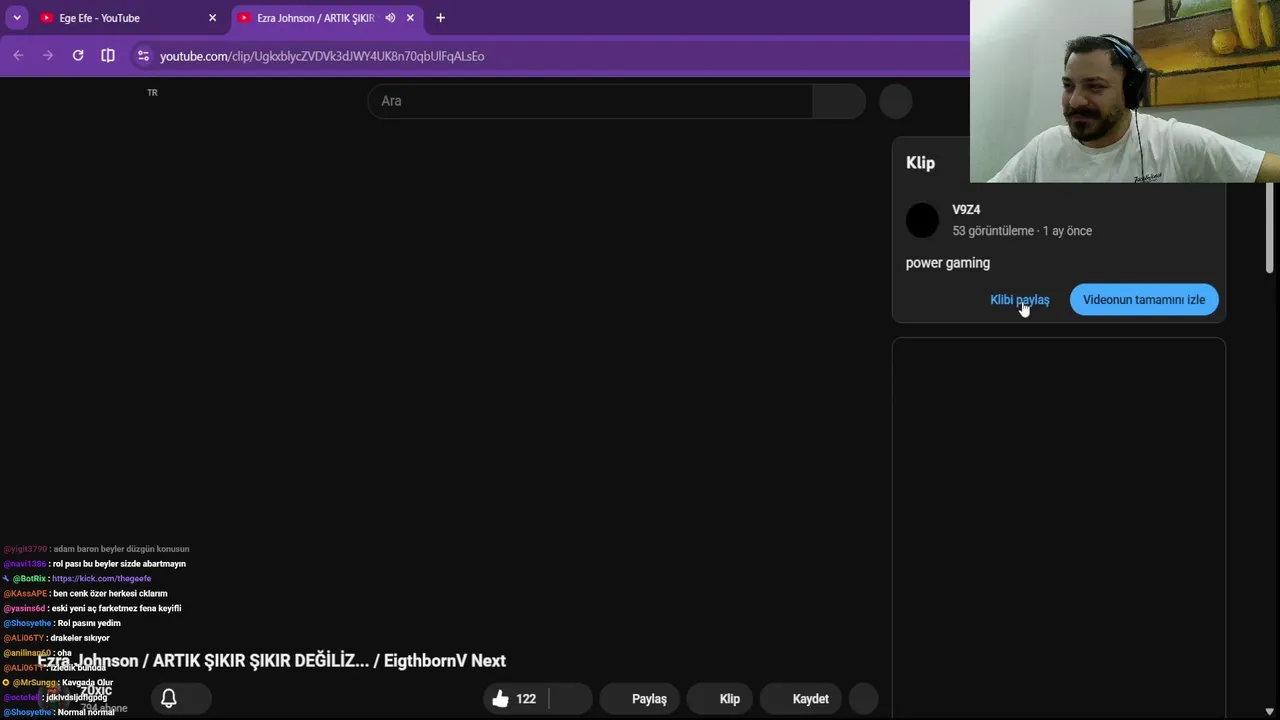Select chat message rol pası bu beyler sizde abartmayın

click(x=119, y=564)
